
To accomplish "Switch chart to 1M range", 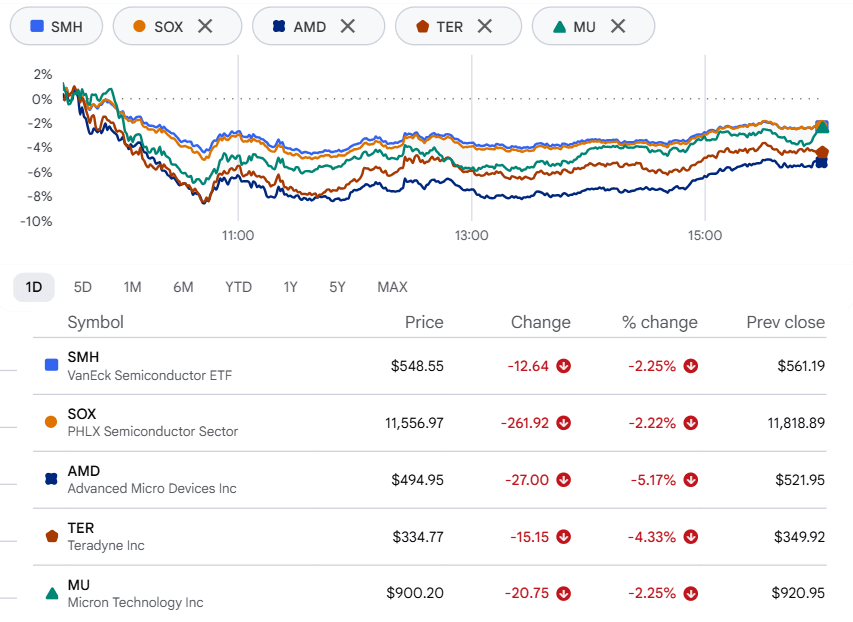I will coord(132,287).
